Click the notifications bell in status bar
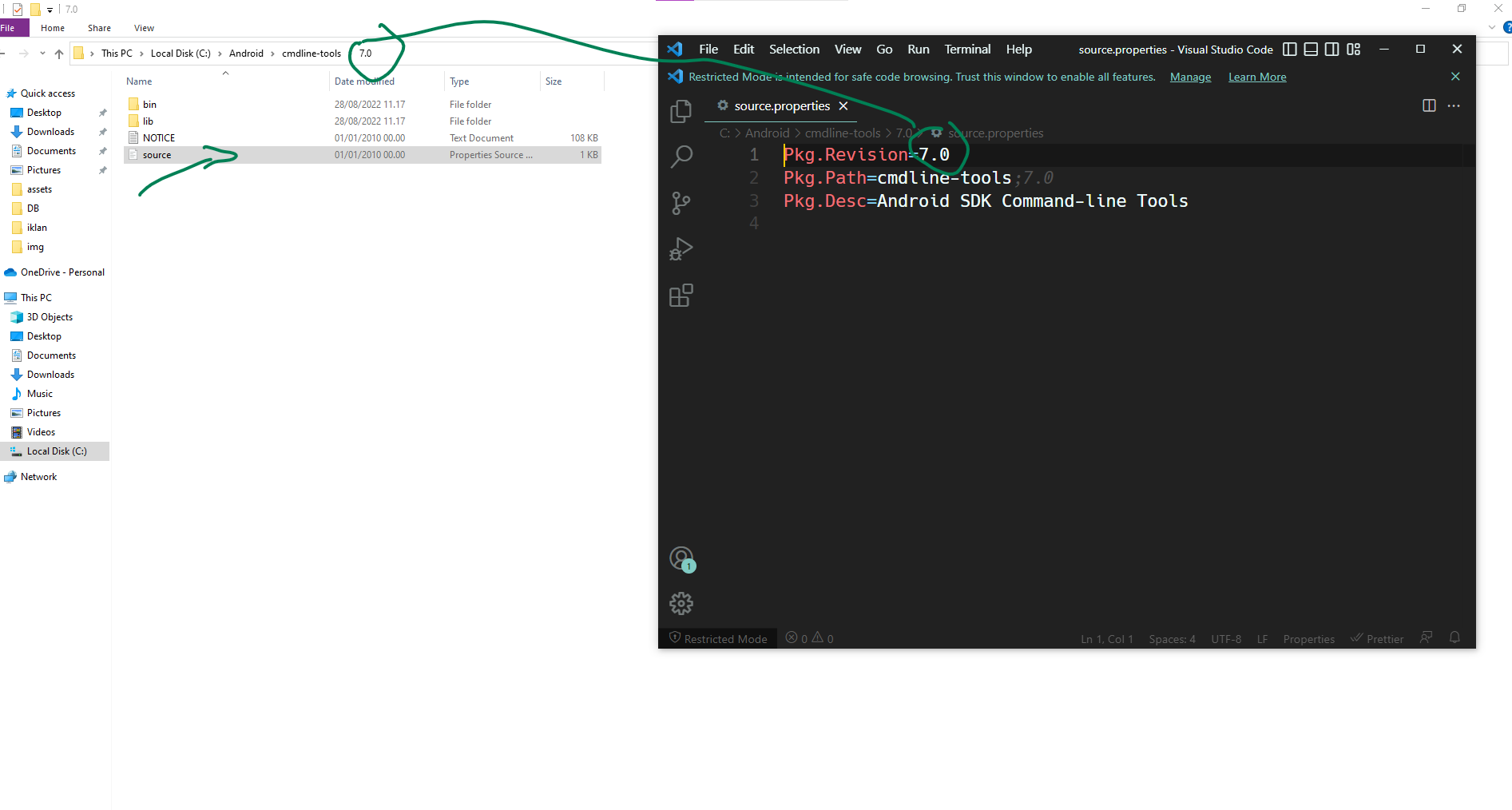The image size is (1512, 810). (1454, 637)
